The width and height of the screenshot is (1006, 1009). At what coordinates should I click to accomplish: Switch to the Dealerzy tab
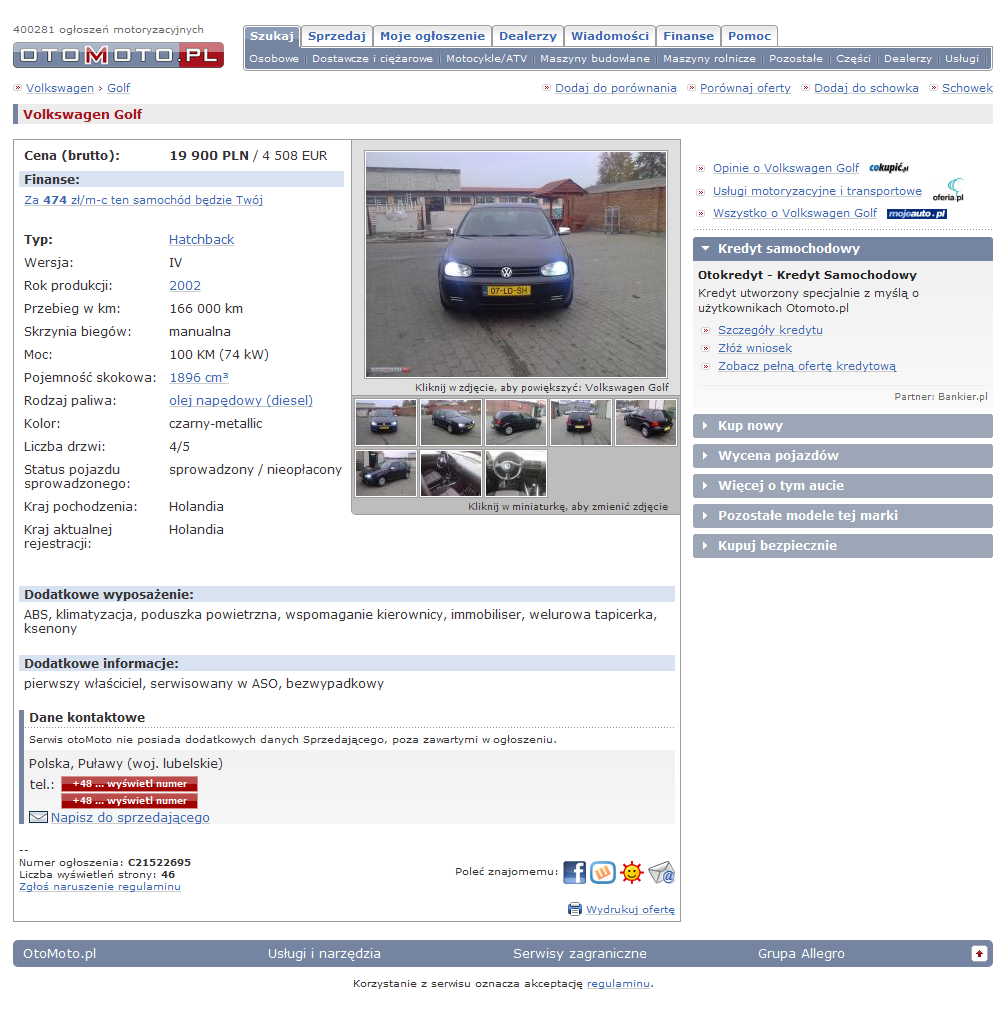click(x=528, y=36)
